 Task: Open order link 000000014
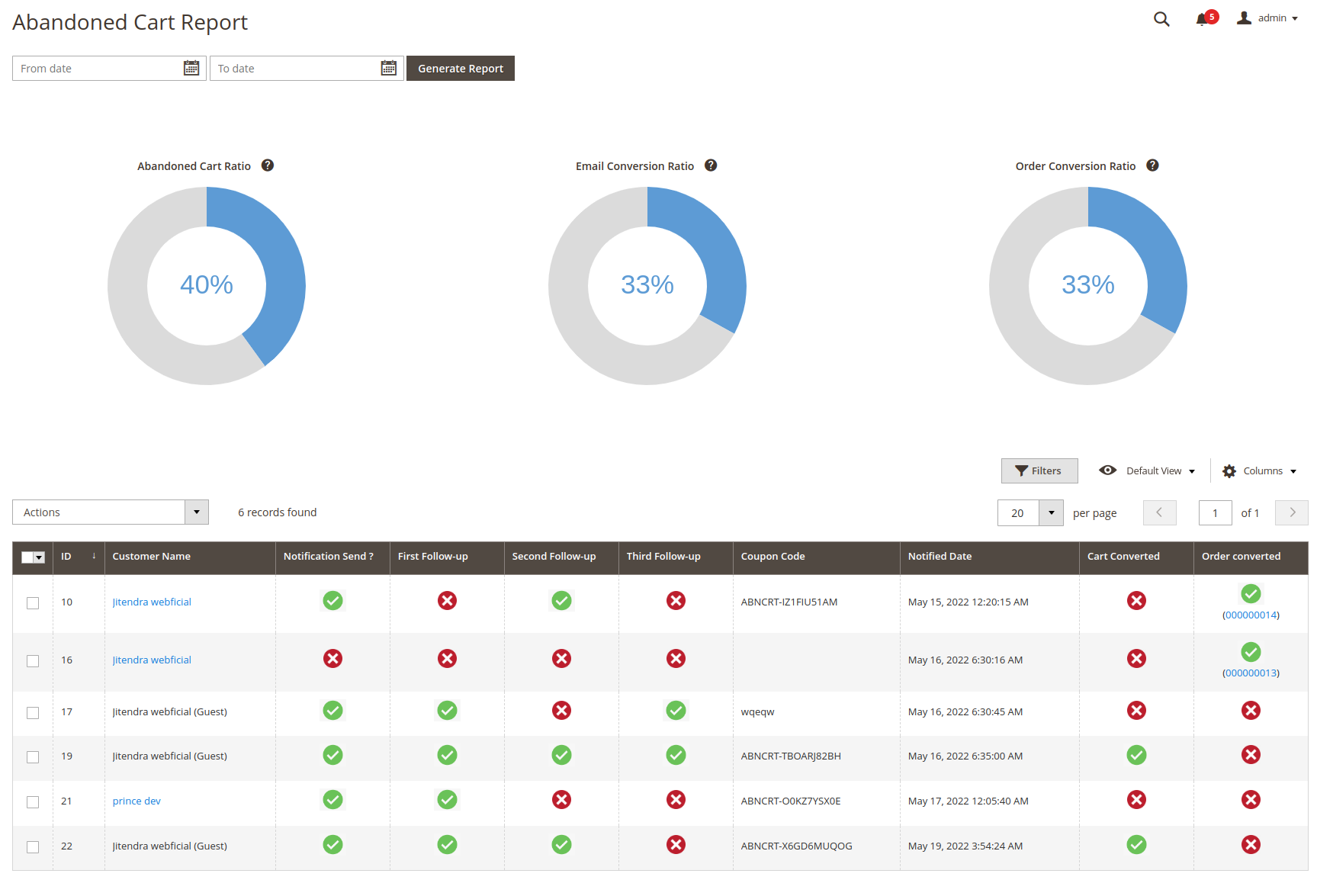click(x=1251, y=615)
